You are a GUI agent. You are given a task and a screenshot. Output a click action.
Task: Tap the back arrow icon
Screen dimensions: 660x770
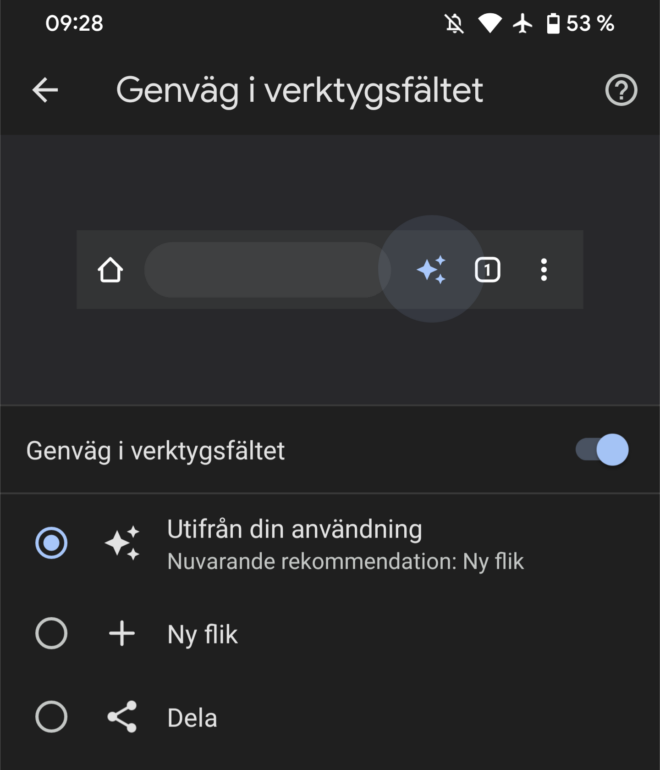(x=45, y=90)
